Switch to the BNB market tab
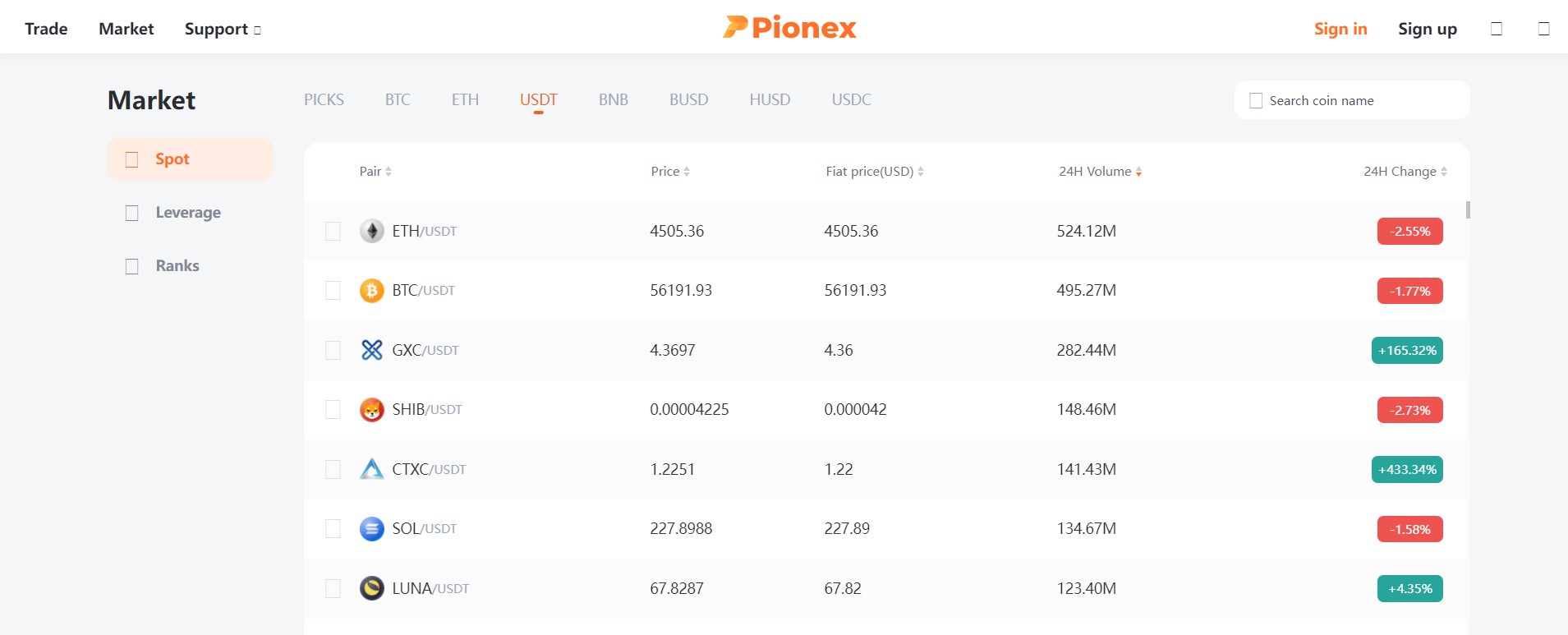Viewport: 1568px width, 635px height. (x=614, y=99)
